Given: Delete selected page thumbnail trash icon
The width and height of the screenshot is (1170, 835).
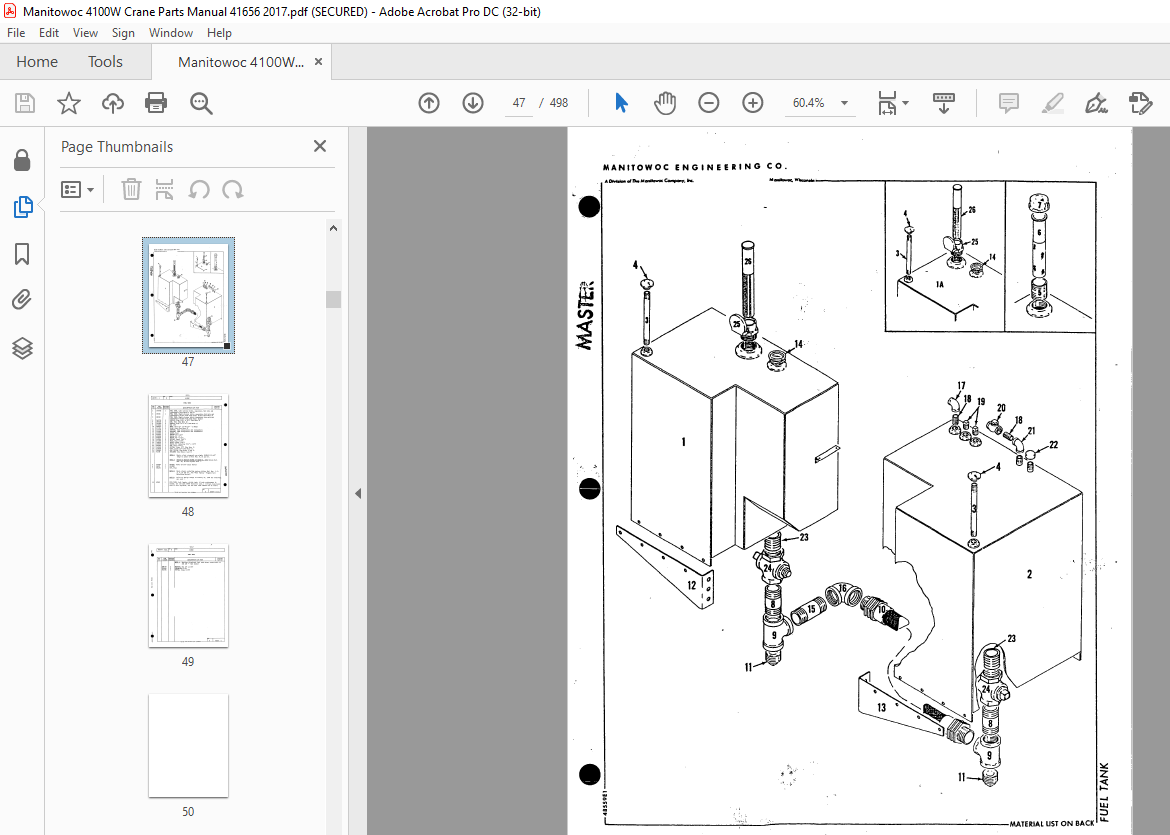Looking at the screenshot, I should point(131,190).
